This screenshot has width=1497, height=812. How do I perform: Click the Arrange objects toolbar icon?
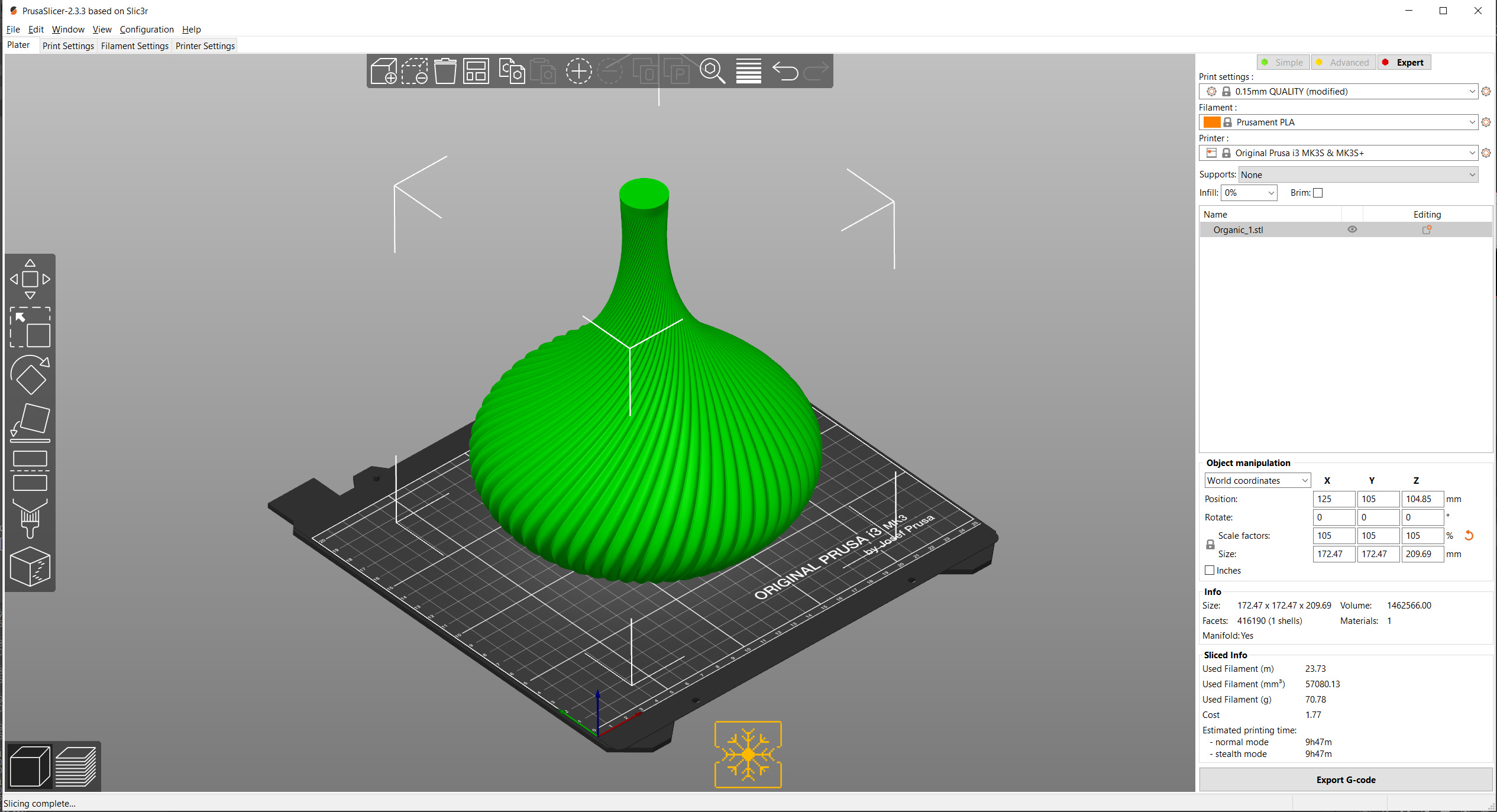tap(476, 71)
